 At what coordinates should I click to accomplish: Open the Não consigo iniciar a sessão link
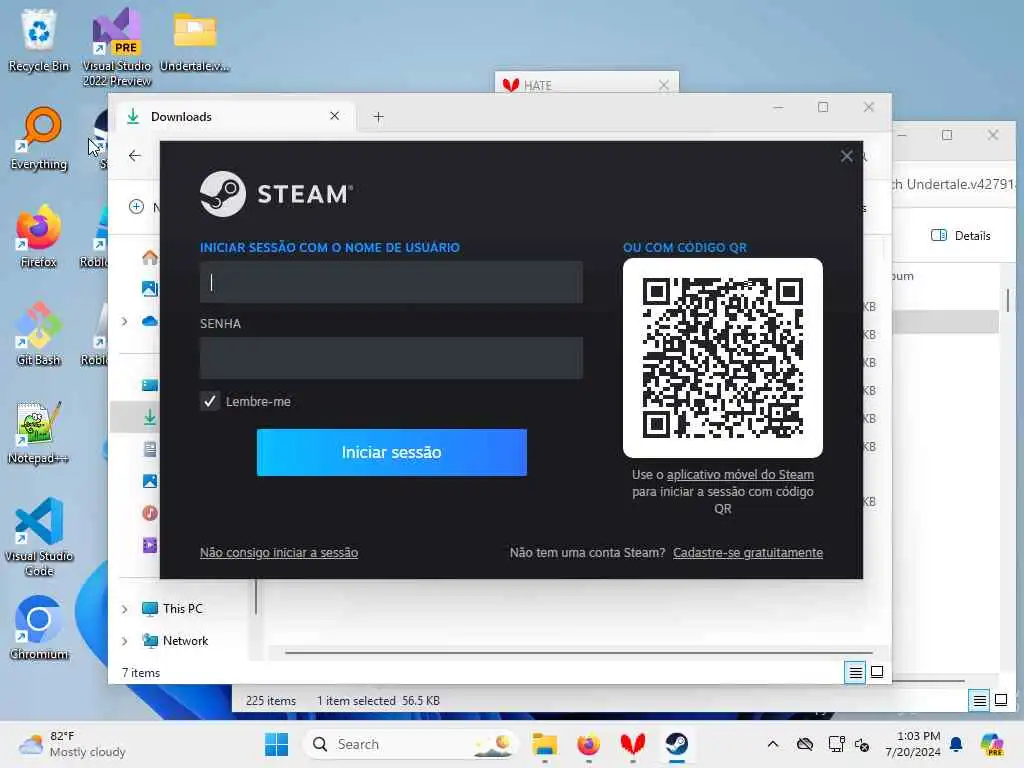coord(279,552)
